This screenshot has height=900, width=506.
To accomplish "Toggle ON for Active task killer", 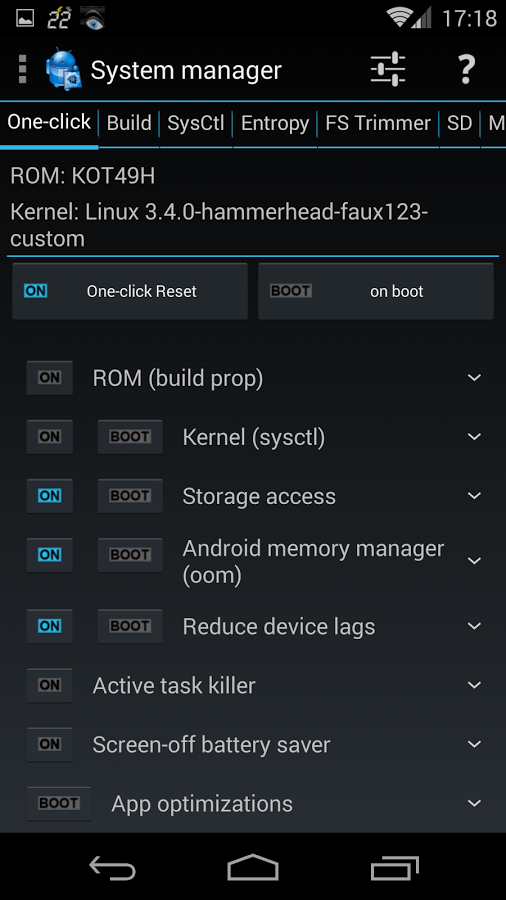I will (49, 685).
